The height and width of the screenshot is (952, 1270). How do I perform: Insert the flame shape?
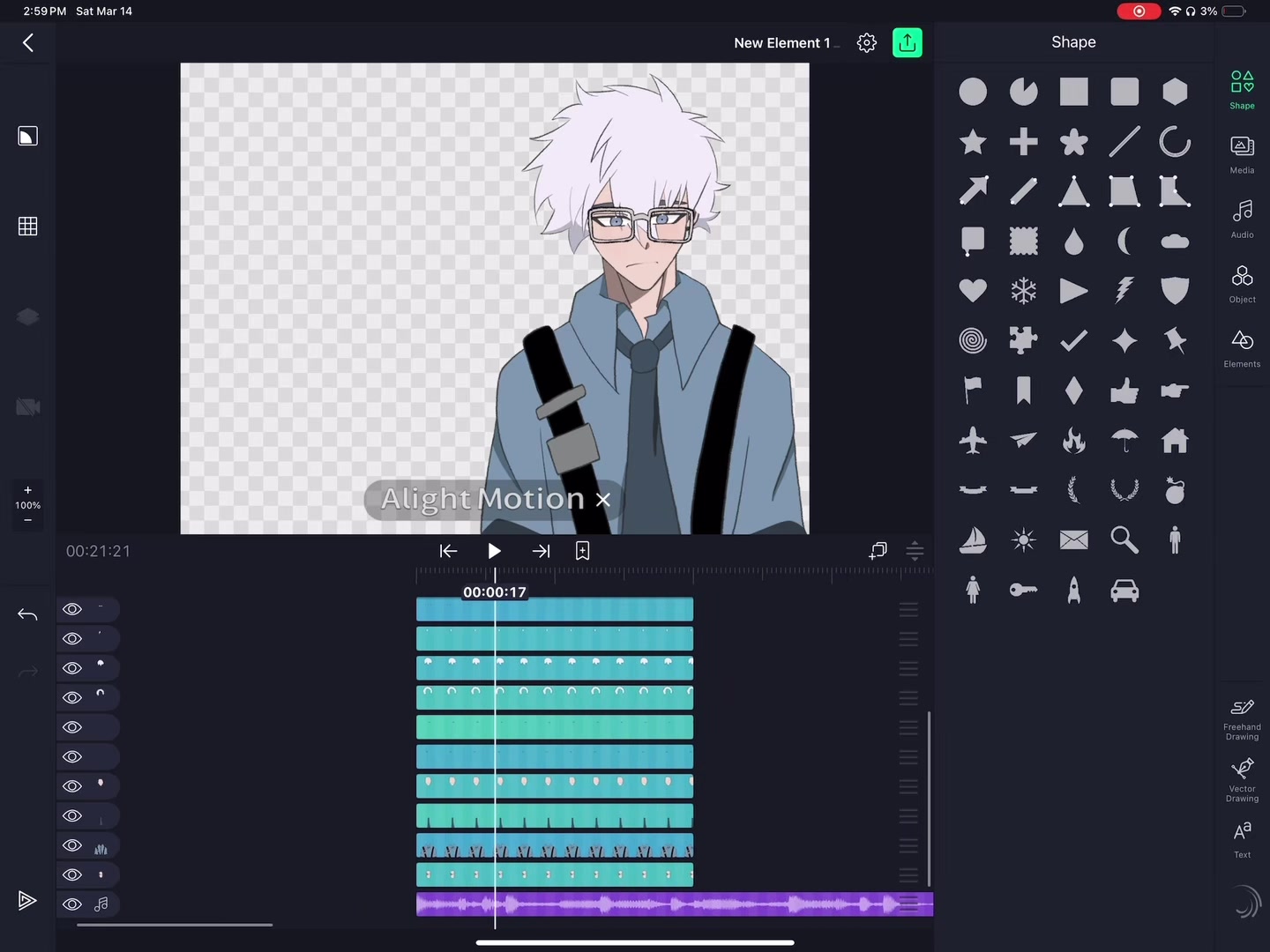[x=1073, y=440]
